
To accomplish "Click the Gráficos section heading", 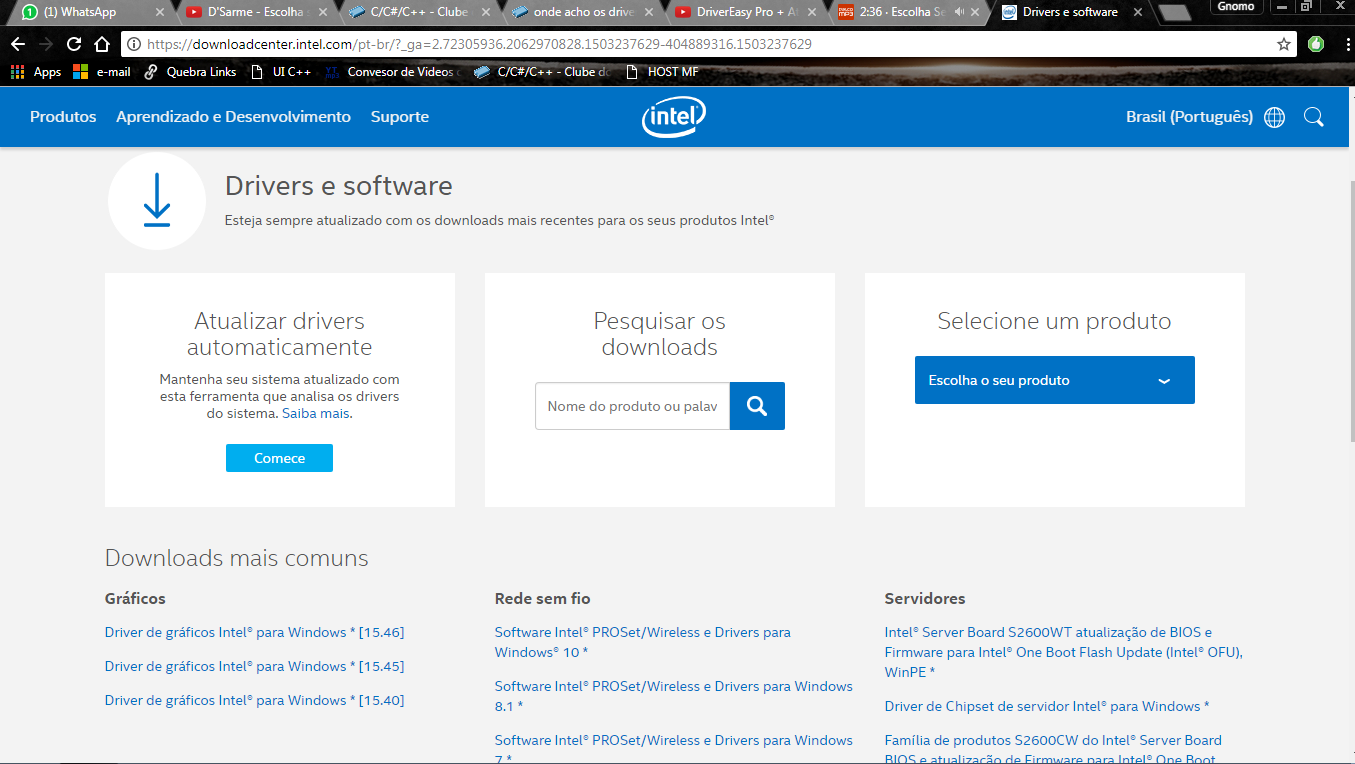I will click(135, 598).
